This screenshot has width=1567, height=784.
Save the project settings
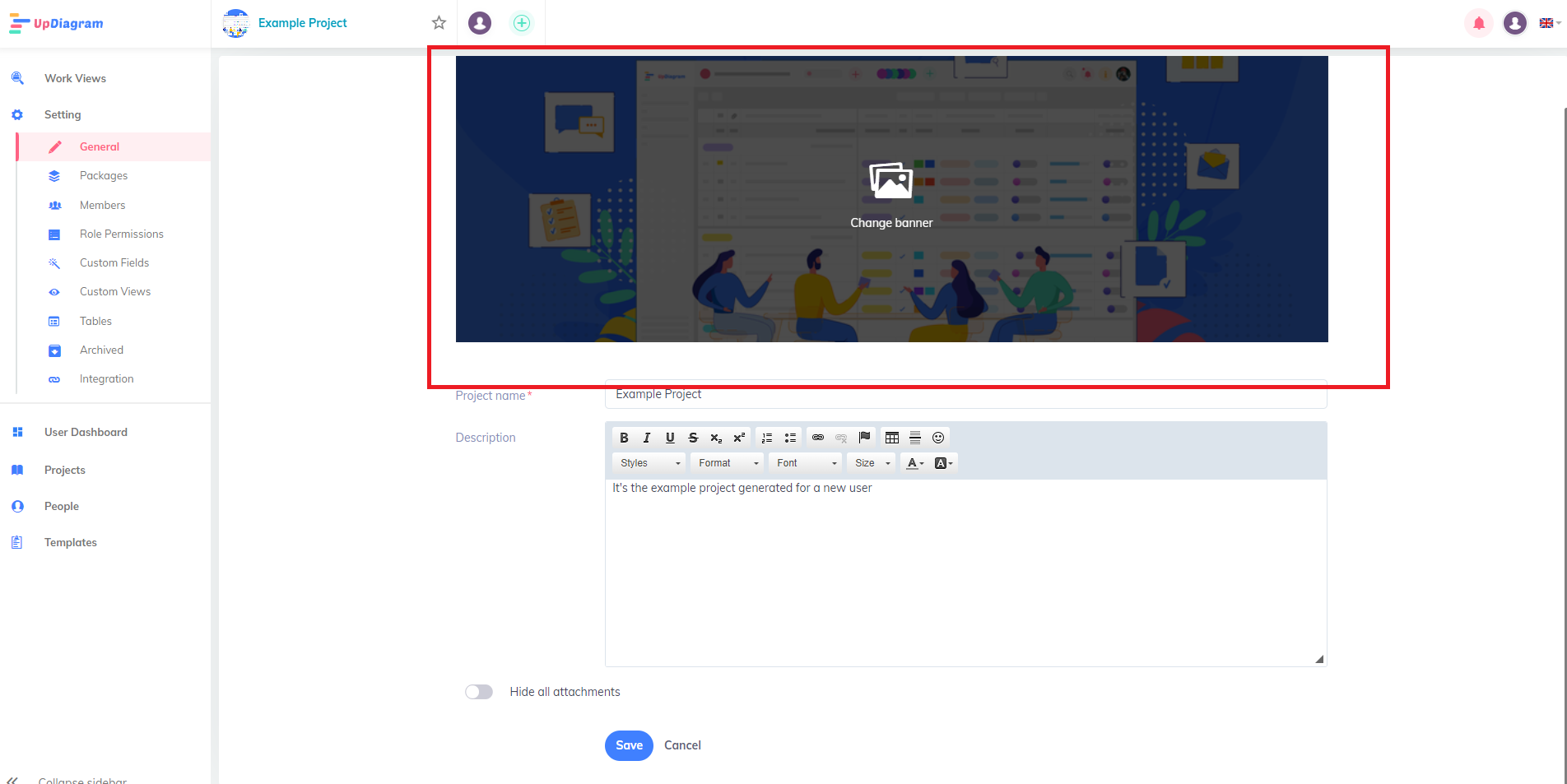629,745
